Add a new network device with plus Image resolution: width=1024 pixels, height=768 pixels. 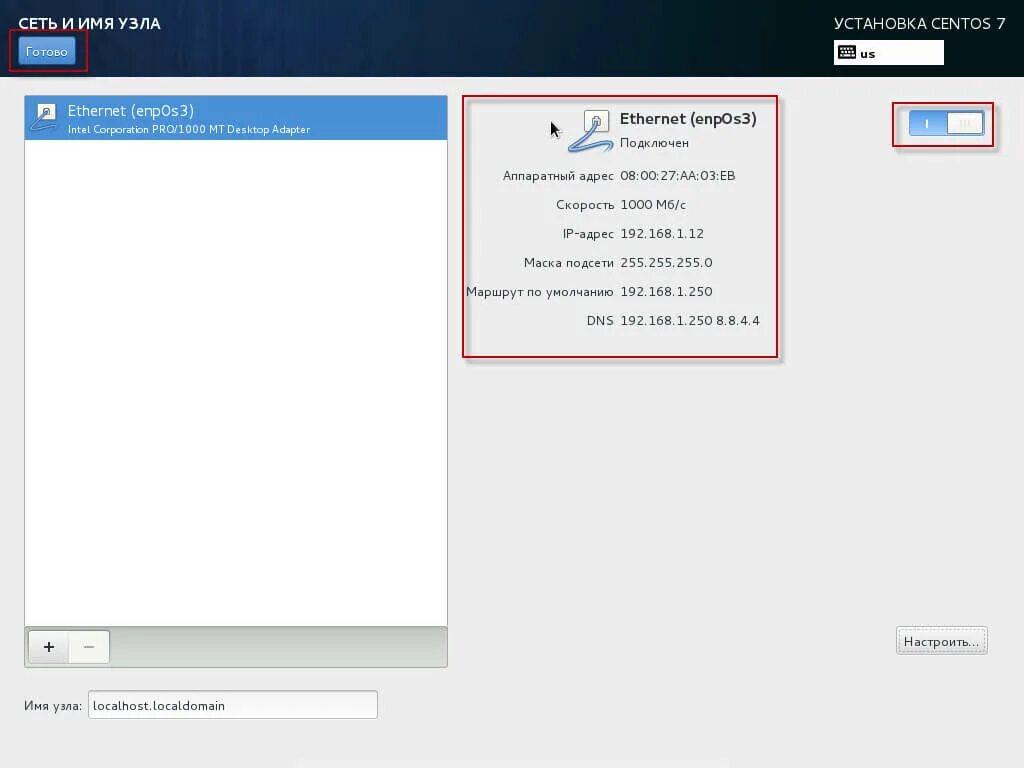pos(49,647)
